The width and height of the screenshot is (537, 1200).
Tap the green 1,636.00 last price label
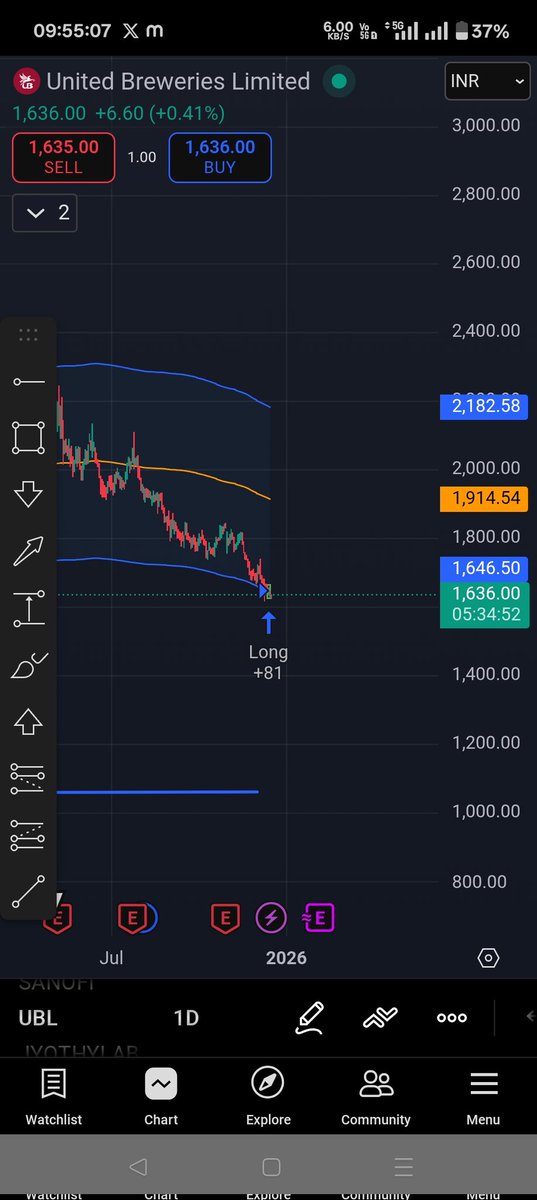[482, 603]
